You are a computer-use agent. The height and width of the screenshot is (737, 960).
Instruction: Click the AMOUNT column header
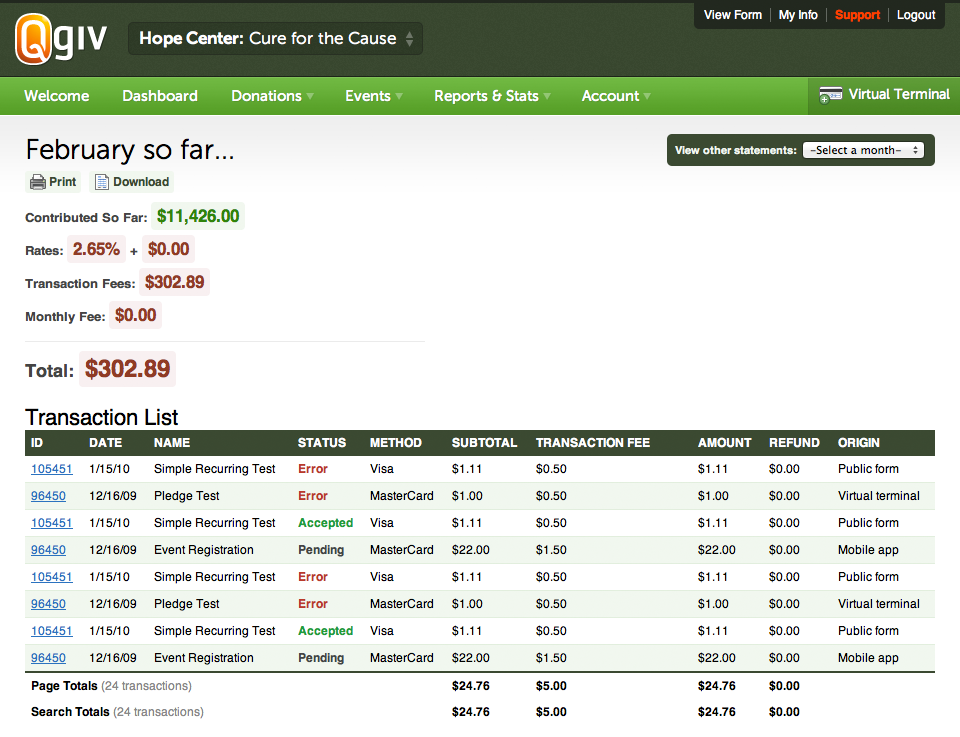tap(724, 443)
